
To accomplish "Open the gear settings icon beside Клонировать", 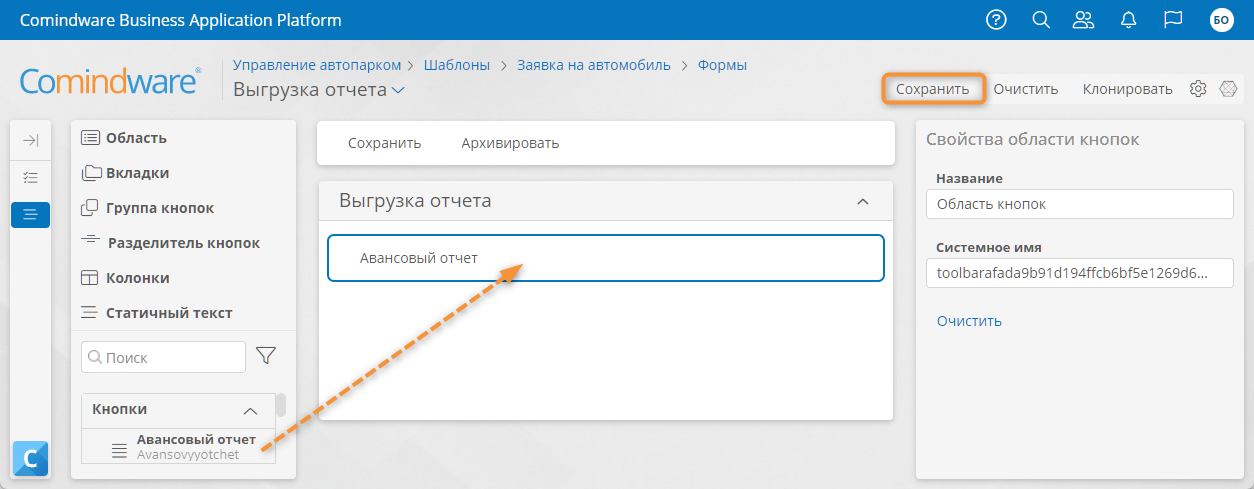I will 1198,89.
